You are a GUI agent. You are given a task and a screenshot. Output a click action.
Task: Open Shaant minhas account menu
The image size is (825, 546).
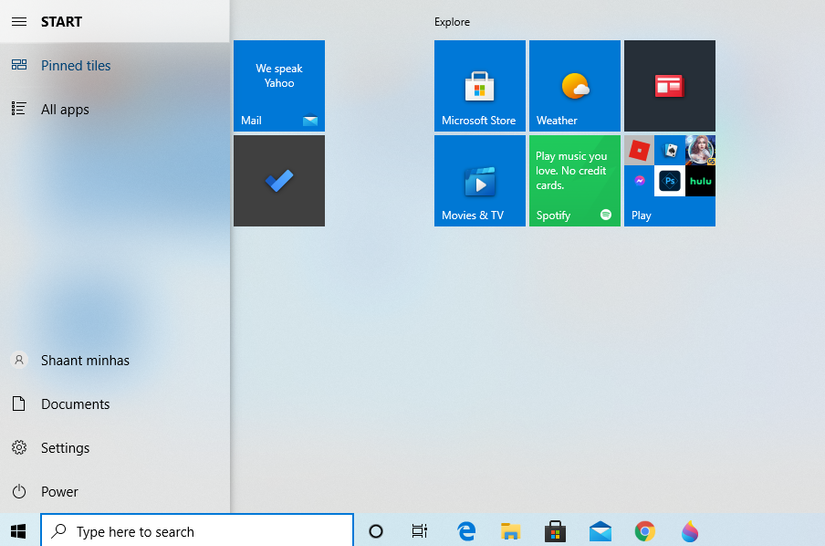pyautogui.click(x=115, y=360)
